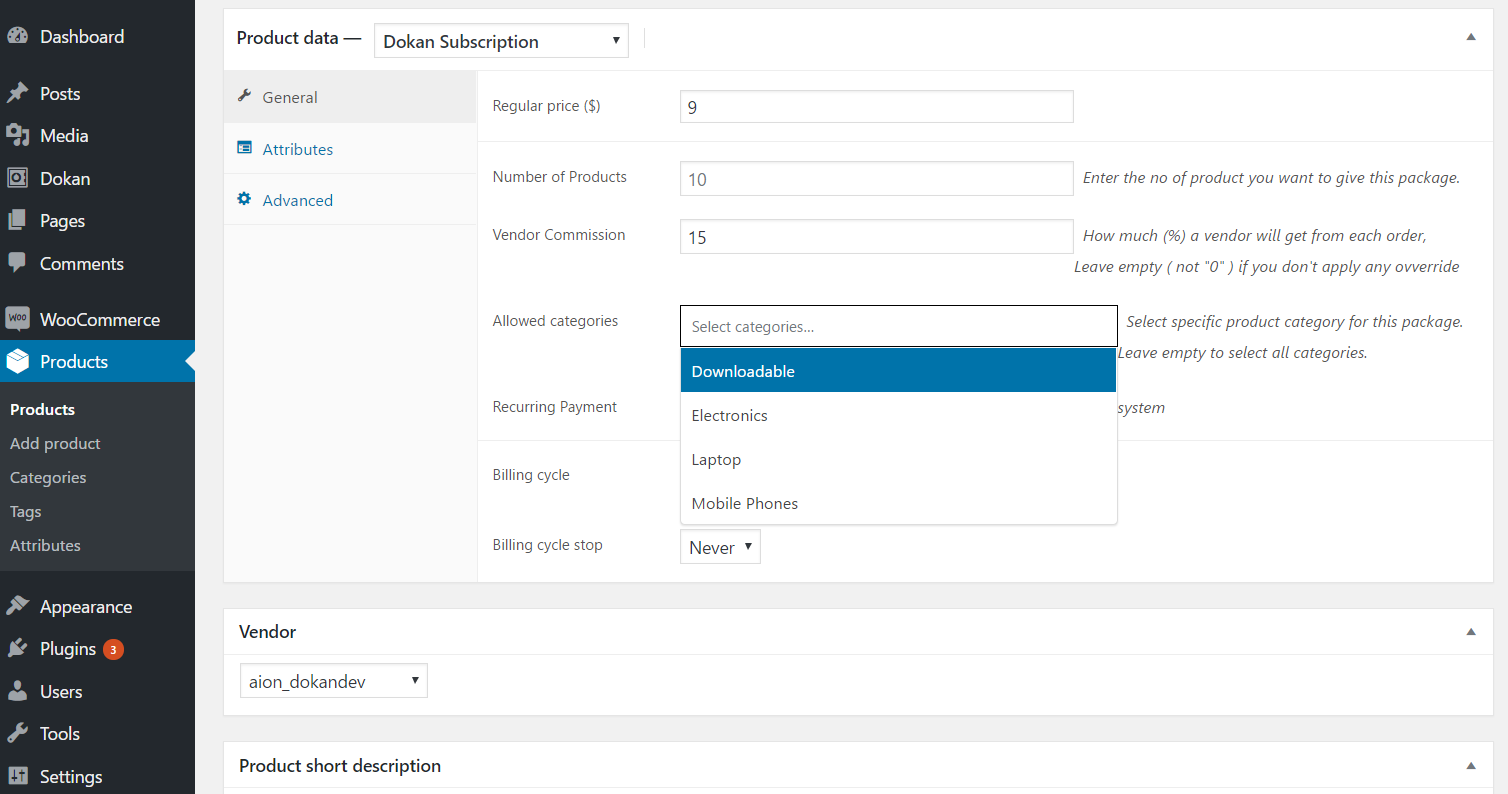Open the Dashboard menu
1508x794 pixels.
(97, 36)
